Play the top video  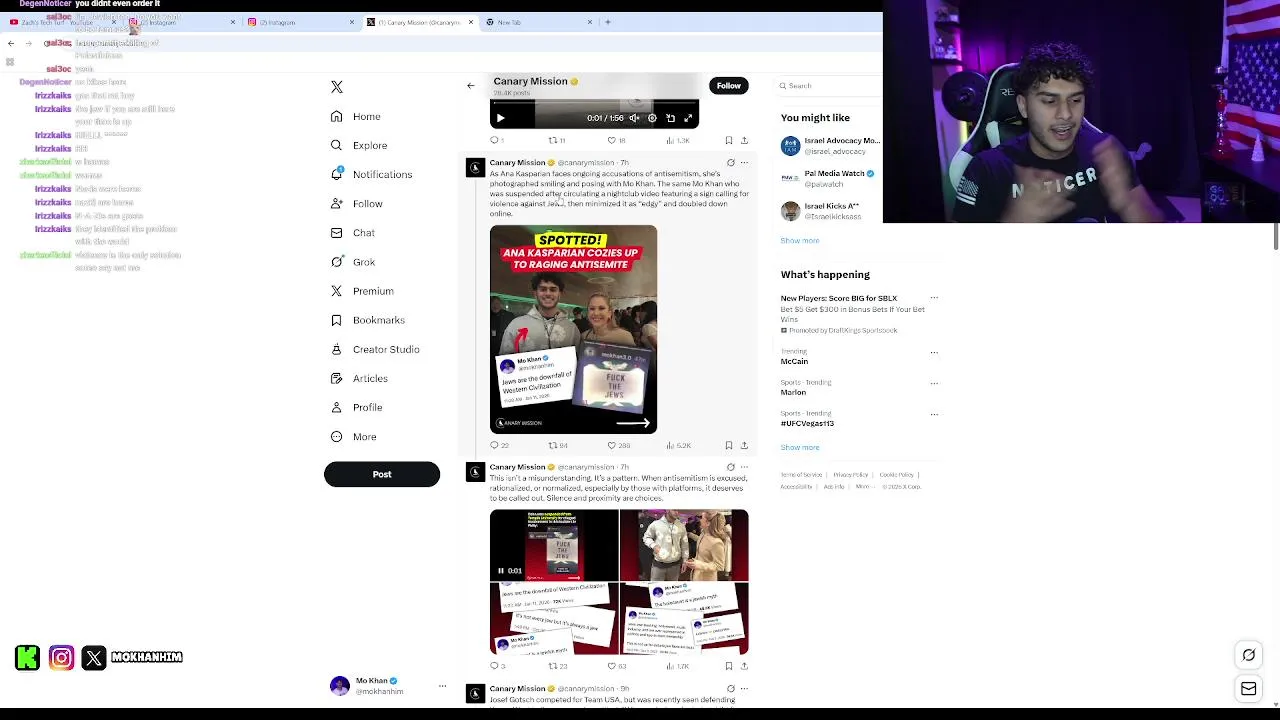coord(501,118)
